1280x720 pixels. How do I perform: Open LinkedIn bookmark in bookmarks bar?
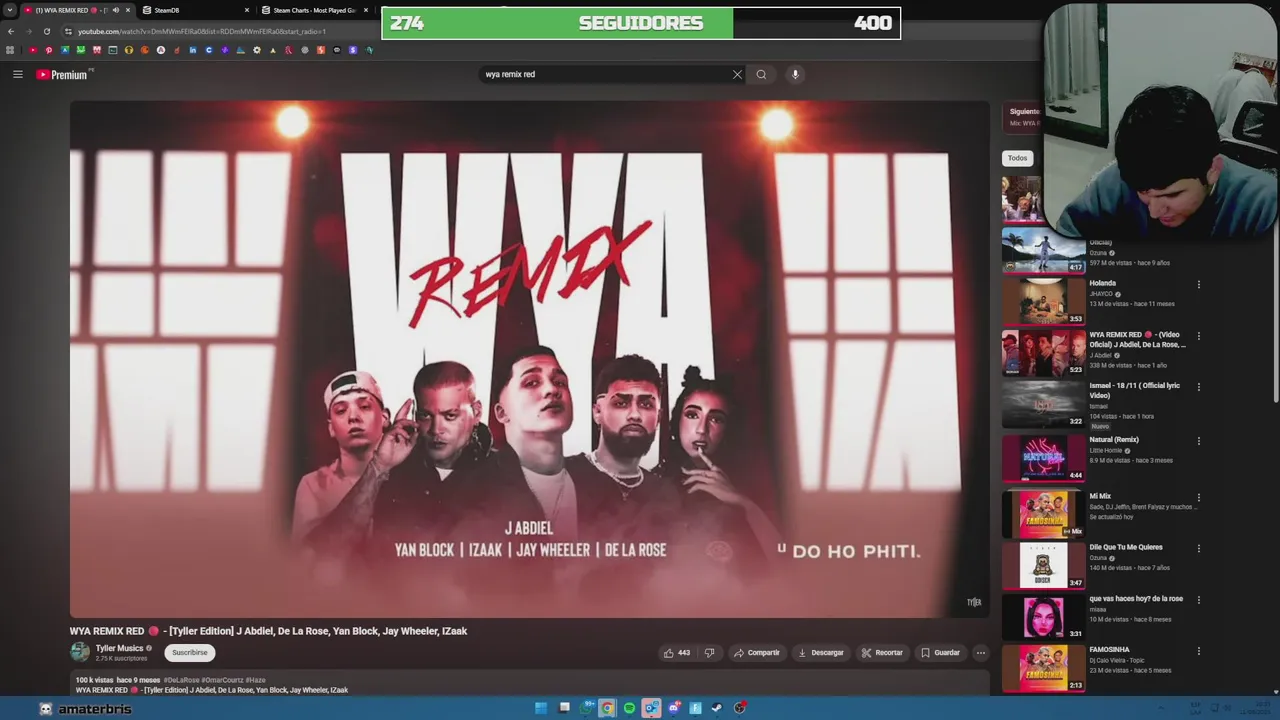pos(193,50)
